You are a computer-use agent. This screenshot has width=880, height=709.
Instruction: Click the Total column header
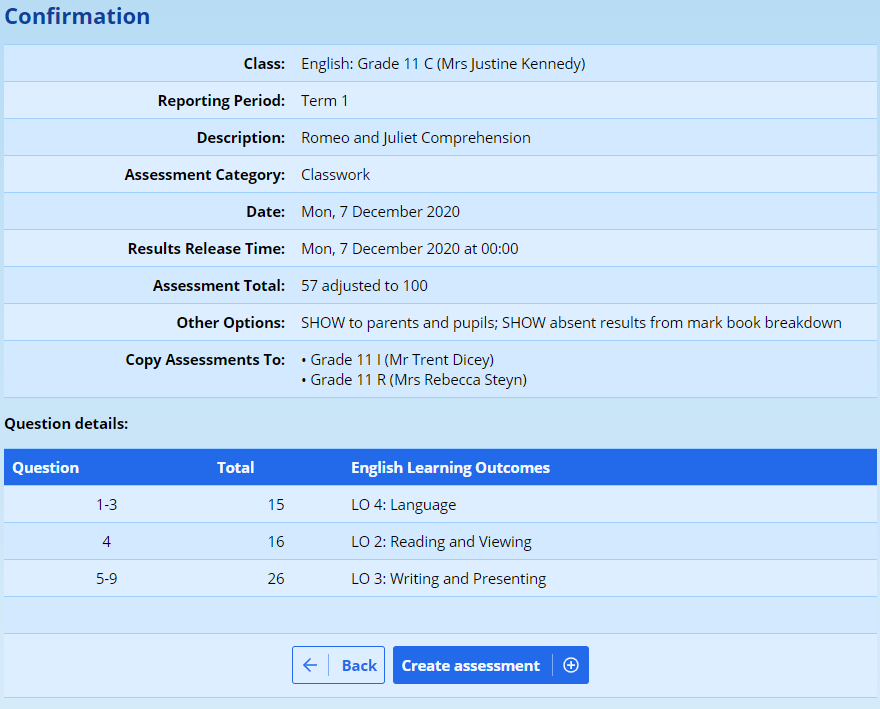click(235, 467)
